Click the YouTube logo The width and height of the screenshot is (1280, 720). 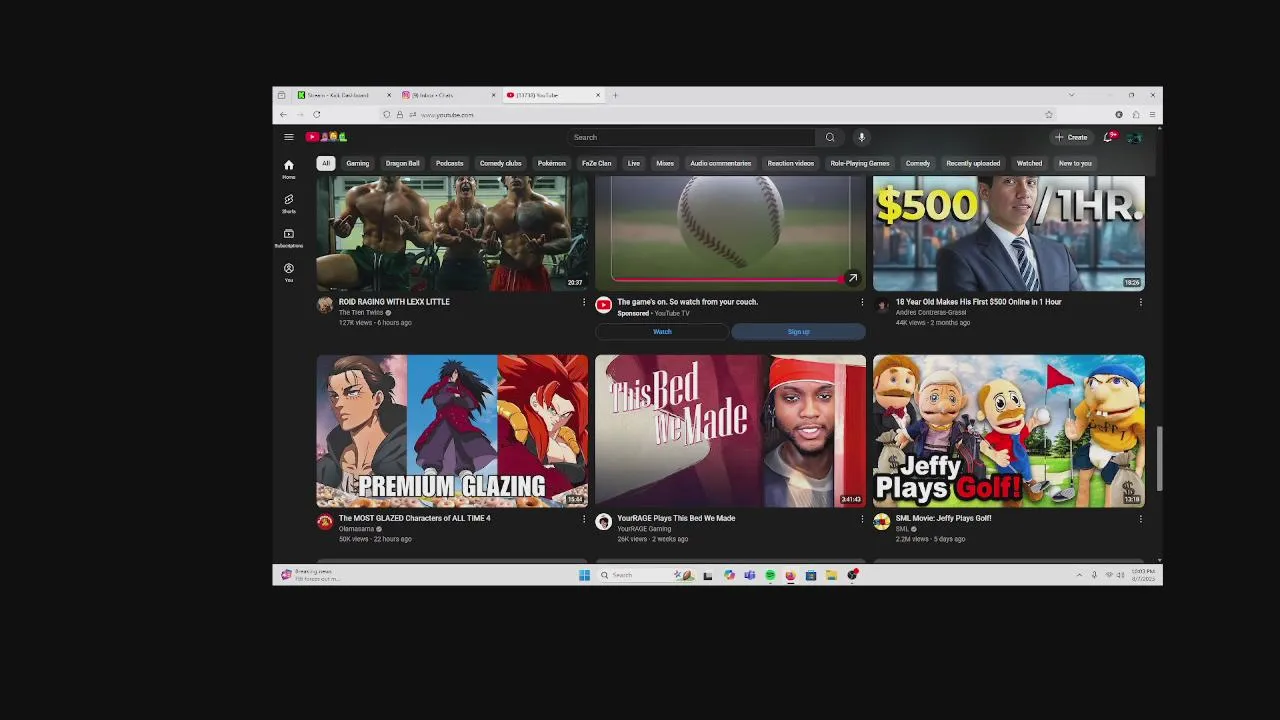(326, 137)
